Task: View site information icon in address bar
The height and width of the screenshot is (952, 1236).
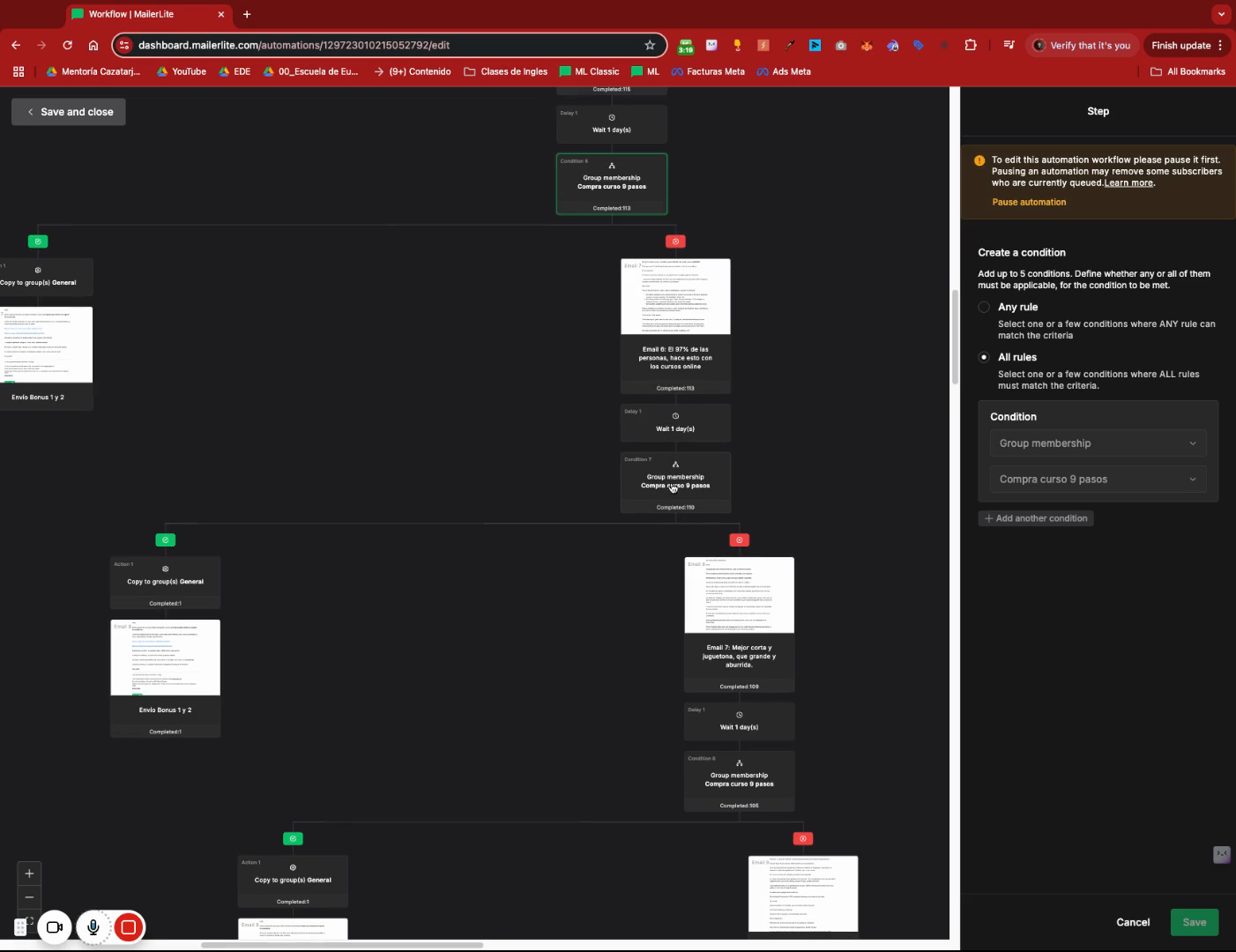Action: tap(124, 45)
